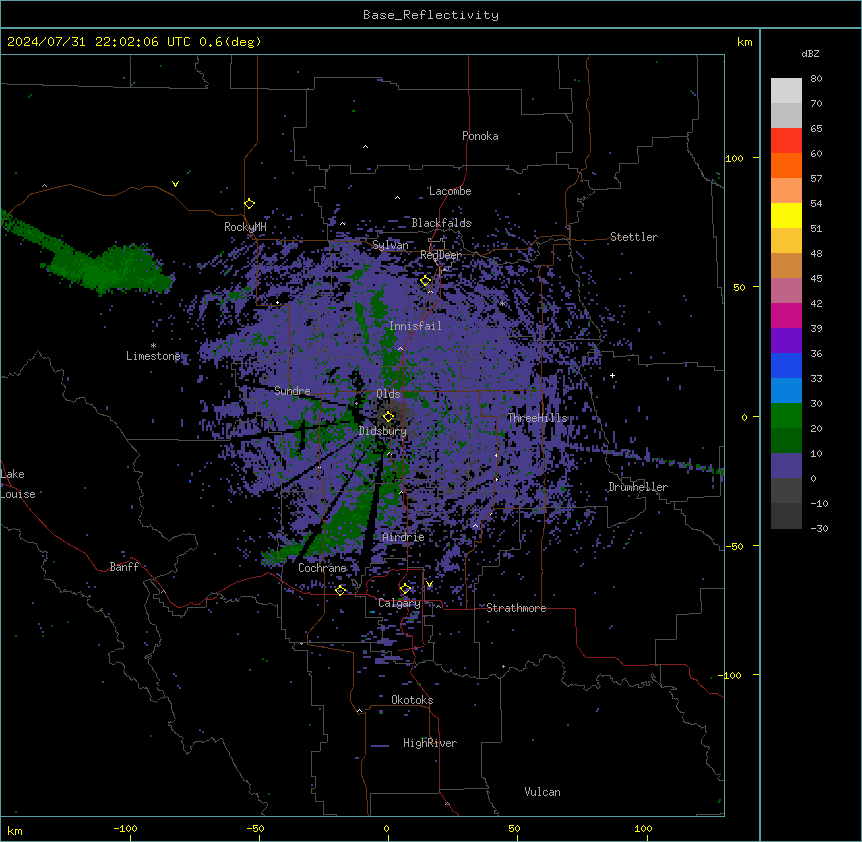Click the RedDeer city label
Image resolution: width=862 pixels, height=842 pixels.
(440, 255)
